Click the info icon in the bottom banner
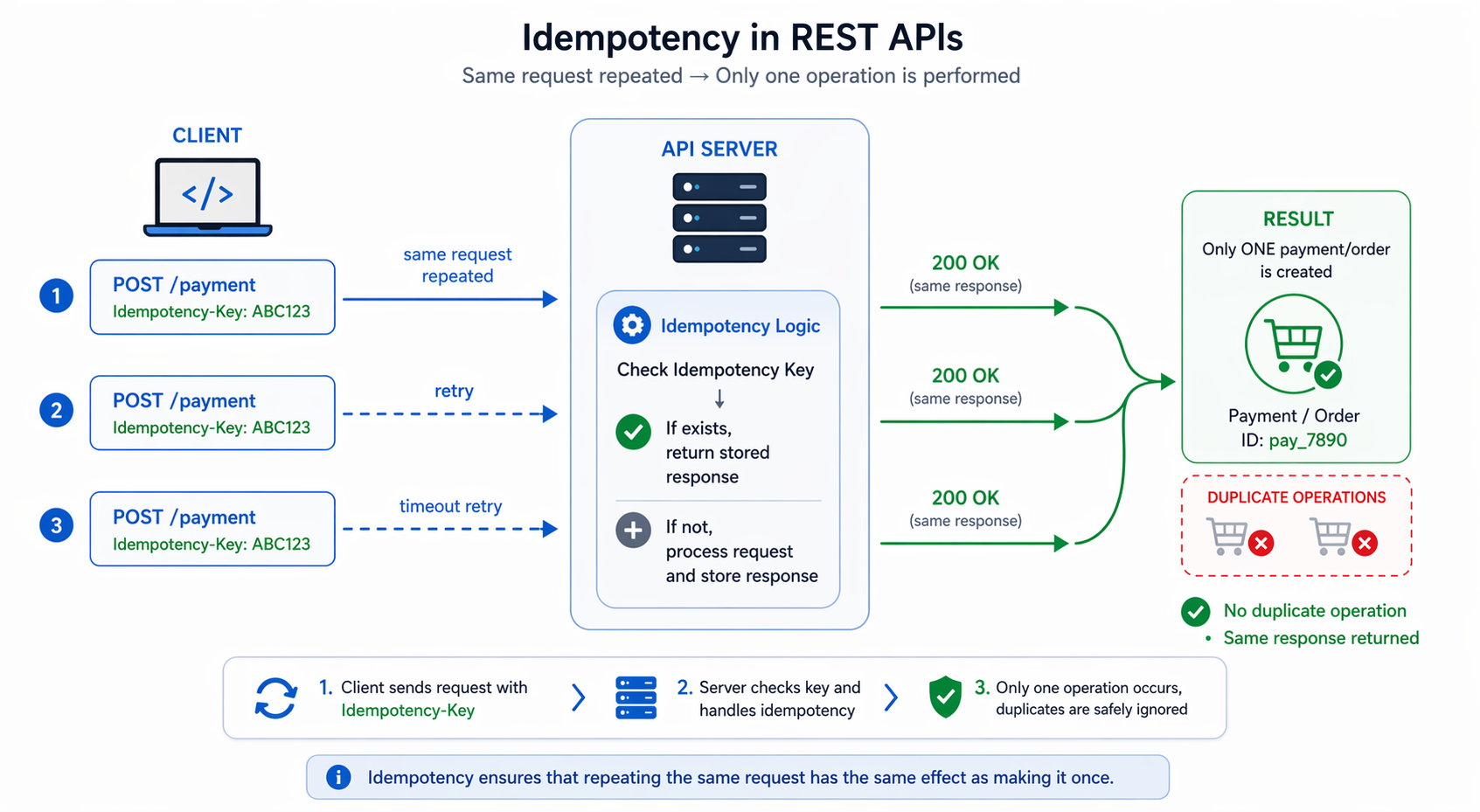The image size is (1480, 812). [338, 777]
